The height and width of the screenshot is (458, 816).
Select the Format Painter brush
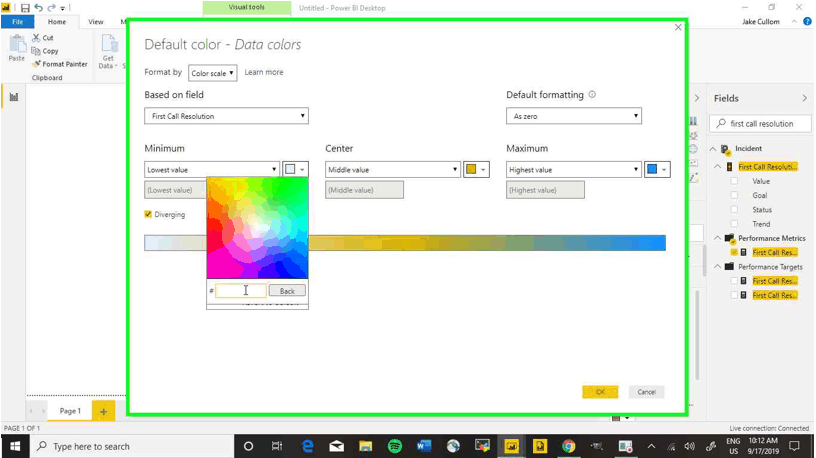click(x=36, y=64)
